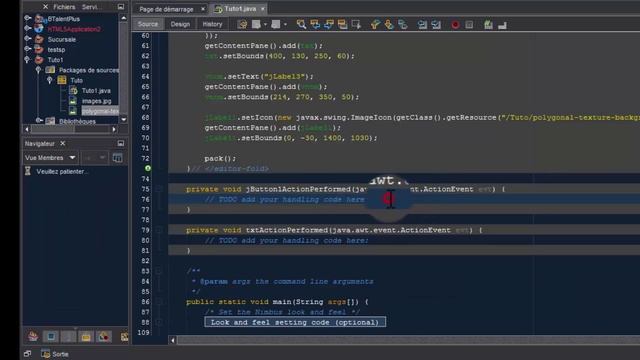Expand the Bibliothèques node
Viewport: 640px width, 360px height.
click(x=39, y=121)
